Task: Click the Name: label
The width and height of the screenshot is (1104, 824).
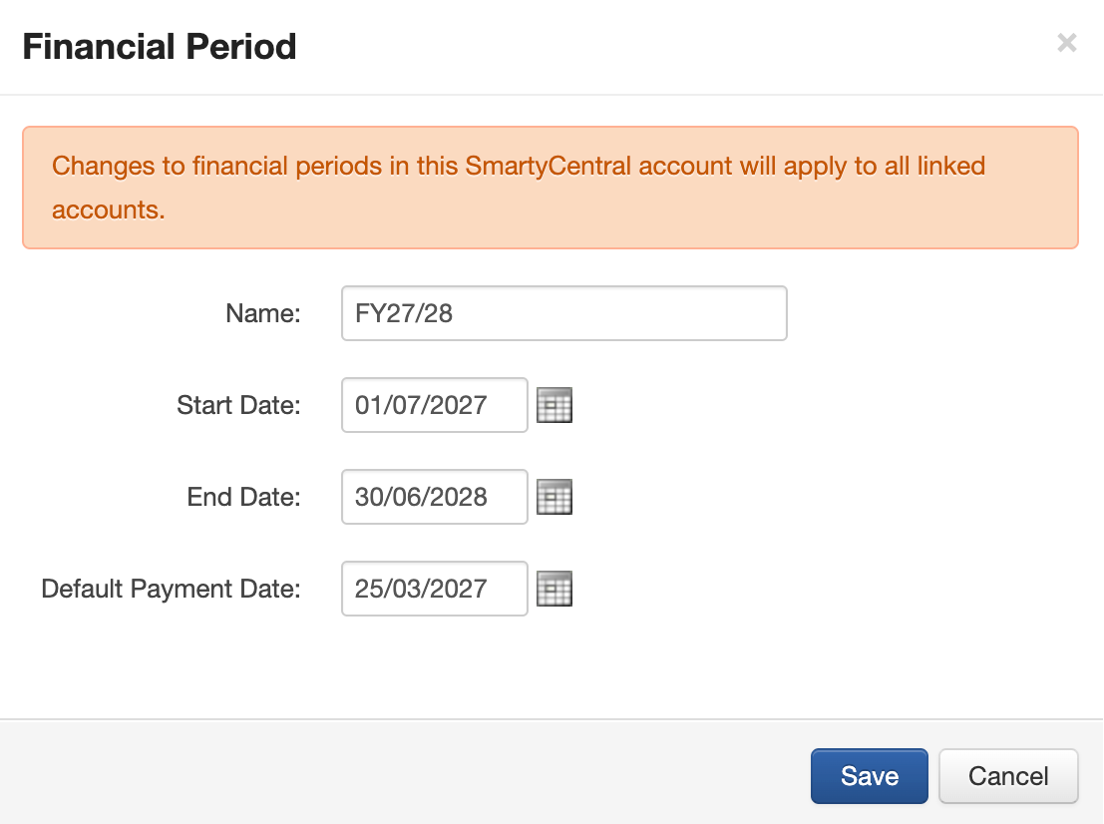Action: click(263, 313)
